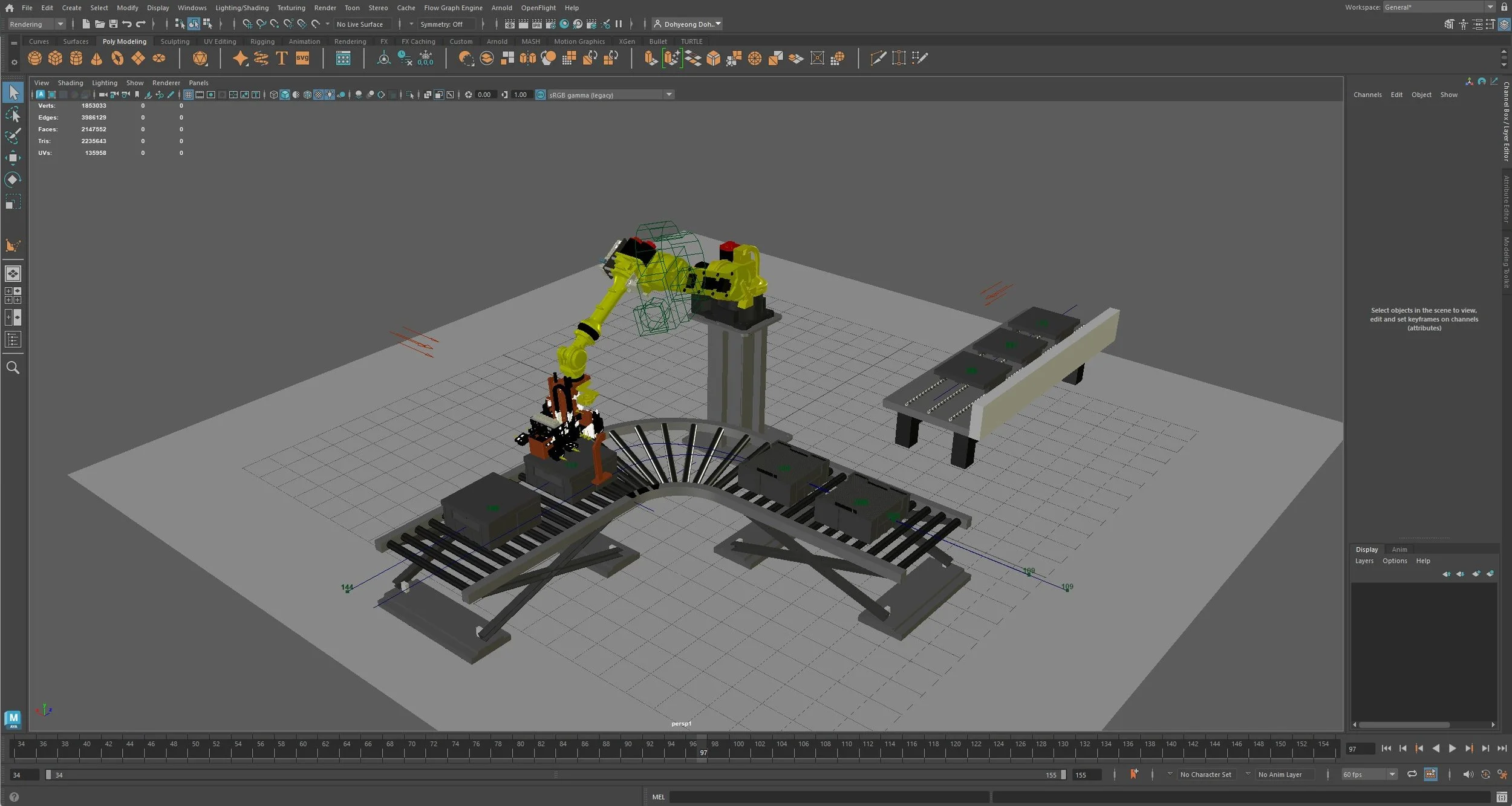This screenshot has width=1512, height=806.
Task: Open the Renderer menu in the viewport panel
Action: pyautogui.click(x=166, y=82)
